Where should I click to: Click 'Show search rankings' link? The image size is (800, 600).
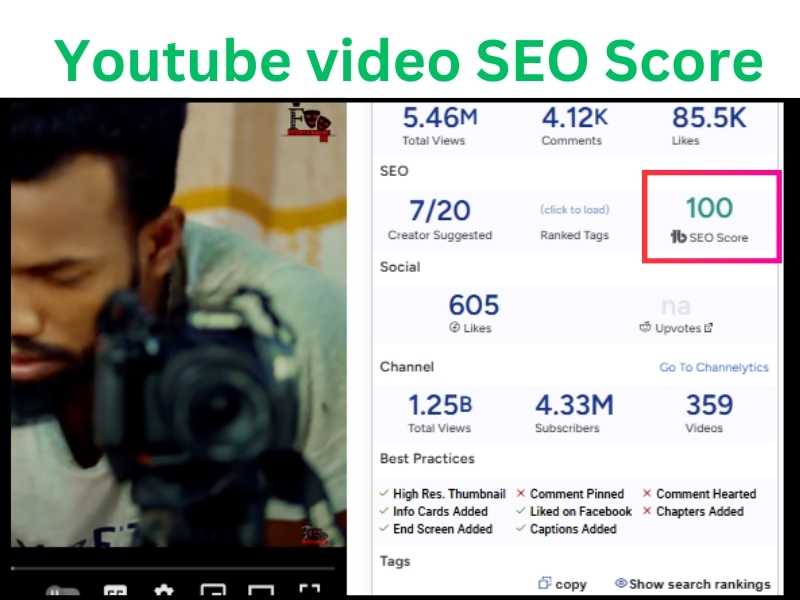[x=699, y=584]
